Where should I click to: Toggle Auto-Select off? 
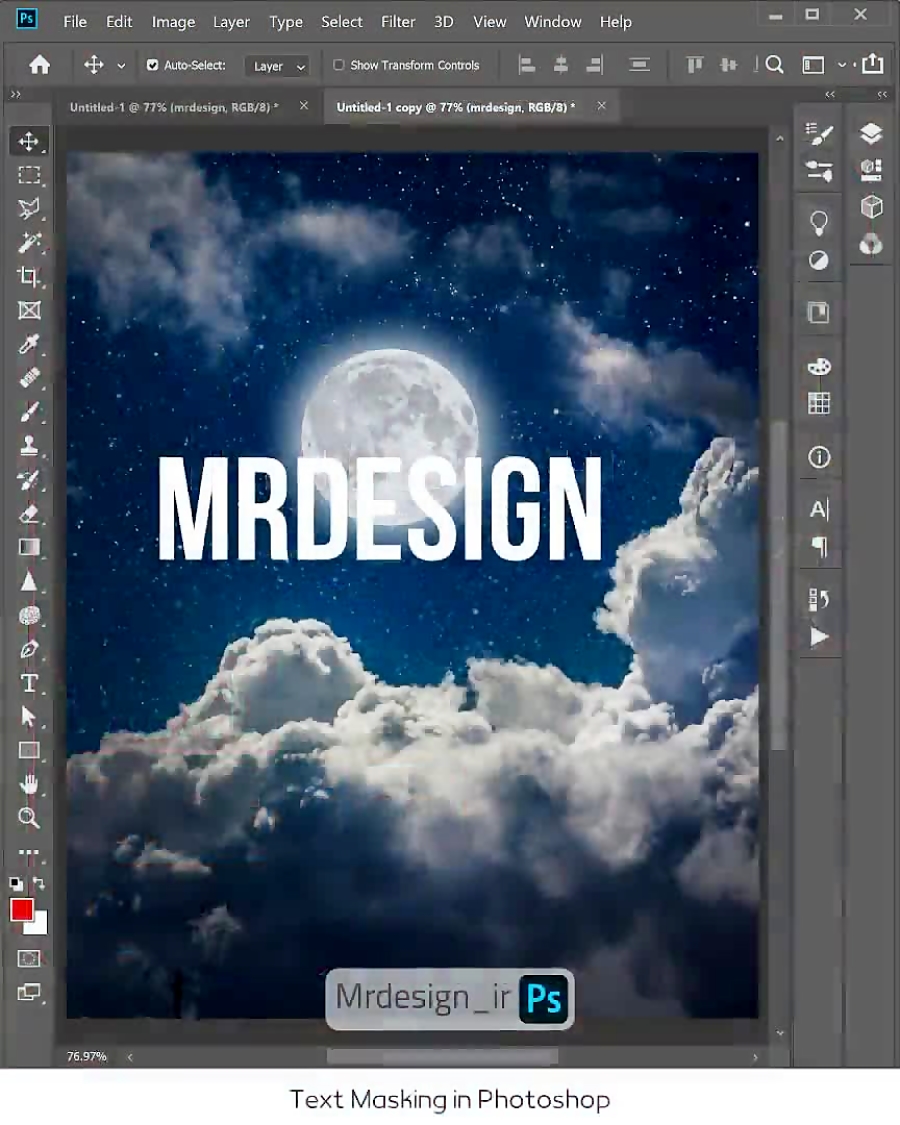[x=152, y=65]
